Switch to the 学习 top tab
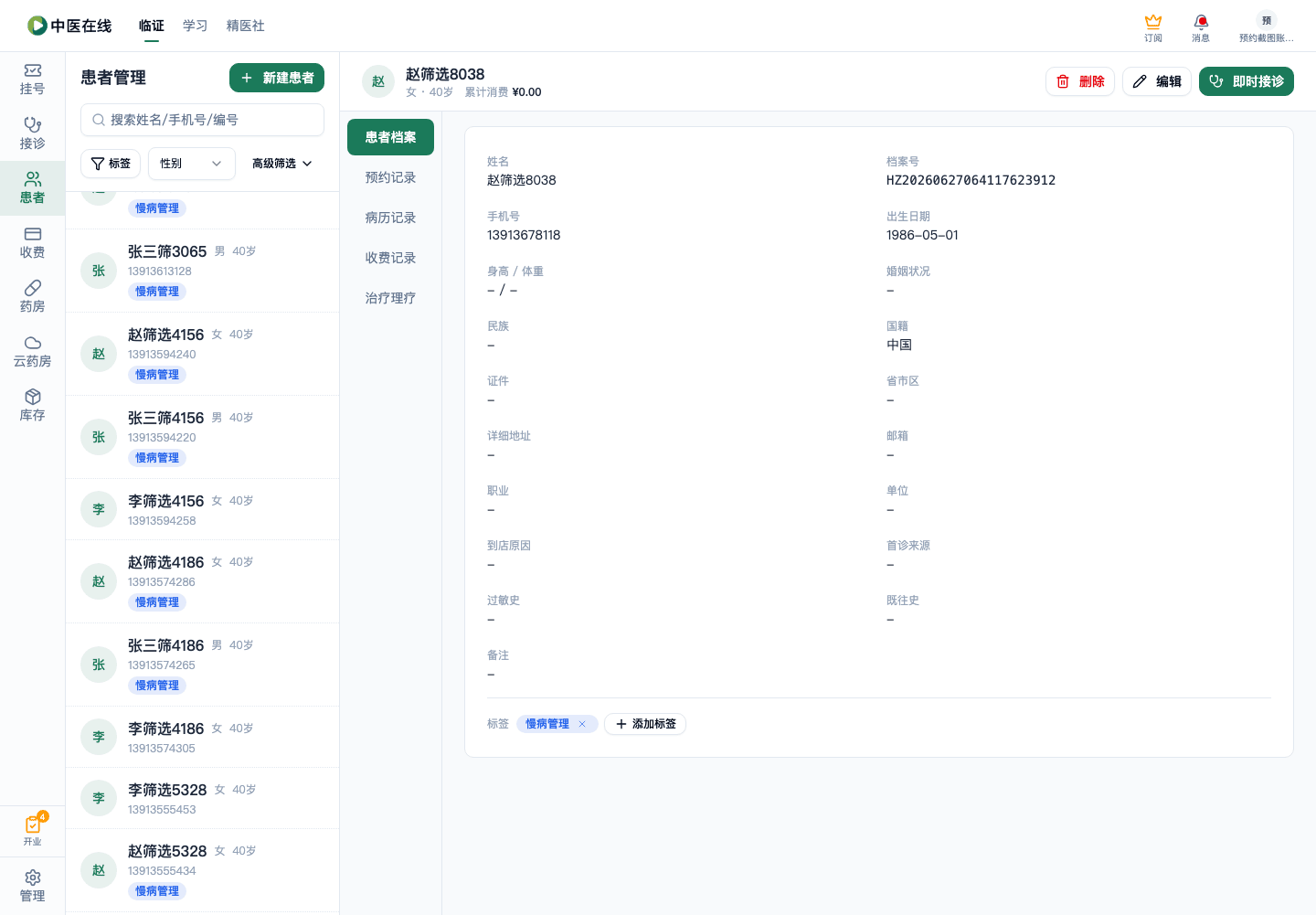The height and width of the screenshot is (915, 1316). point(196,26)
